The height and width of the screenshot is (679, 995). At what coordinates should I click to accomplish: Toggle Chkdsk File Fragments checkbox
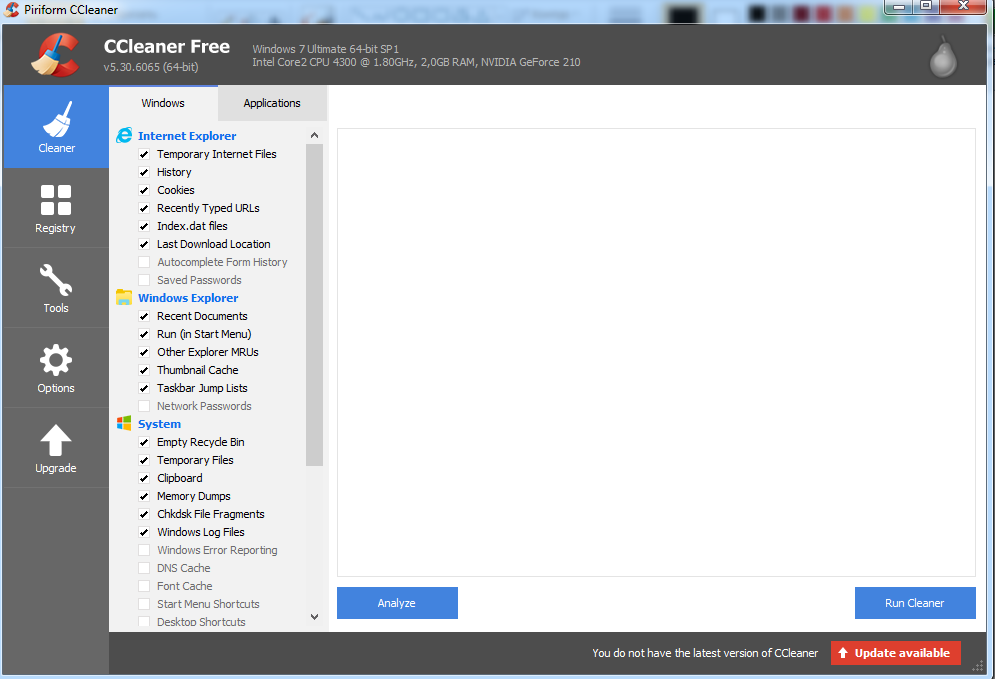click(x=144, y=514)
